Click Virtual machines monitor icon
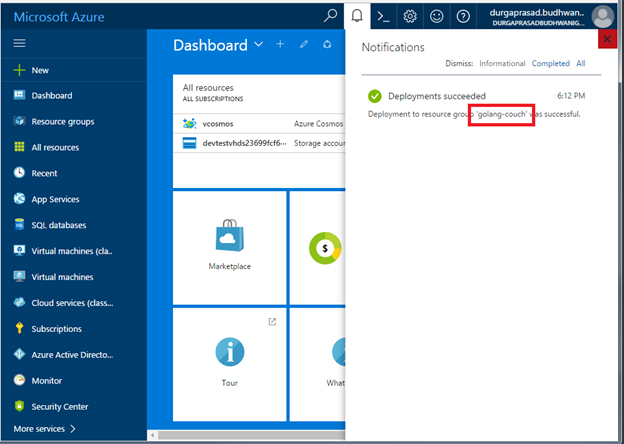This screenshot has height=444, width=624. [19, 276]
